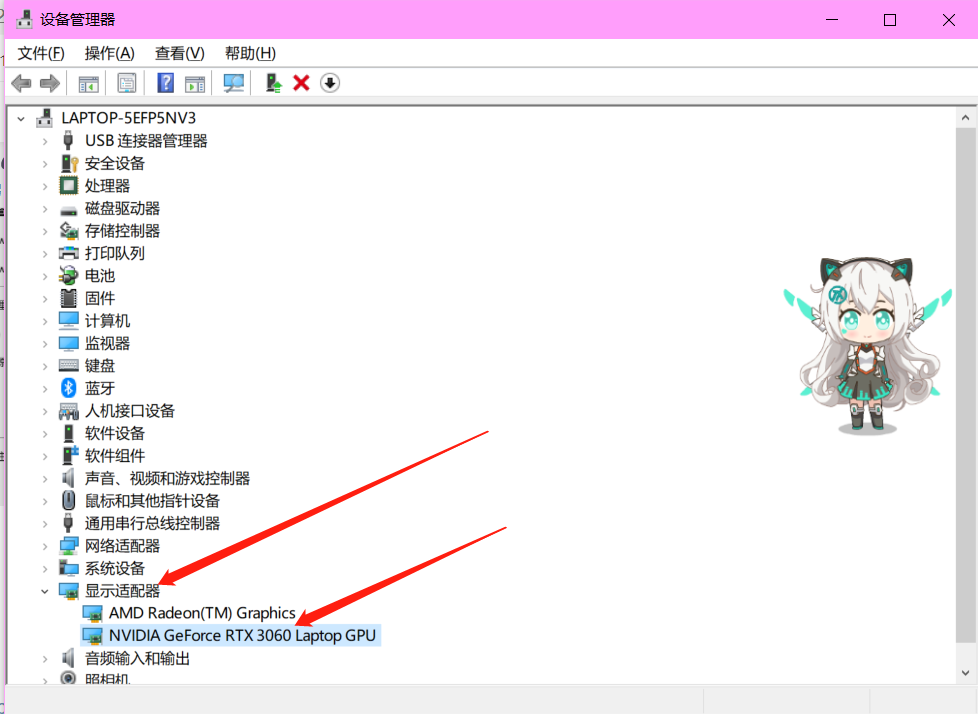
Task: Expand the 音频输入和输出 node chevron
Action: tap(45, 659)
